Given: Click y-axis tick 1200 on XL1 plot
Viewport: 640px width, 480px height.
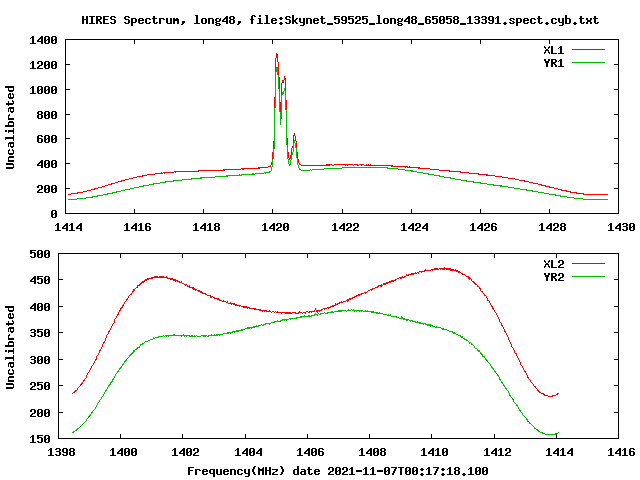Looking at the screenshot, I should pyautogui.click(x=43, y=65).
